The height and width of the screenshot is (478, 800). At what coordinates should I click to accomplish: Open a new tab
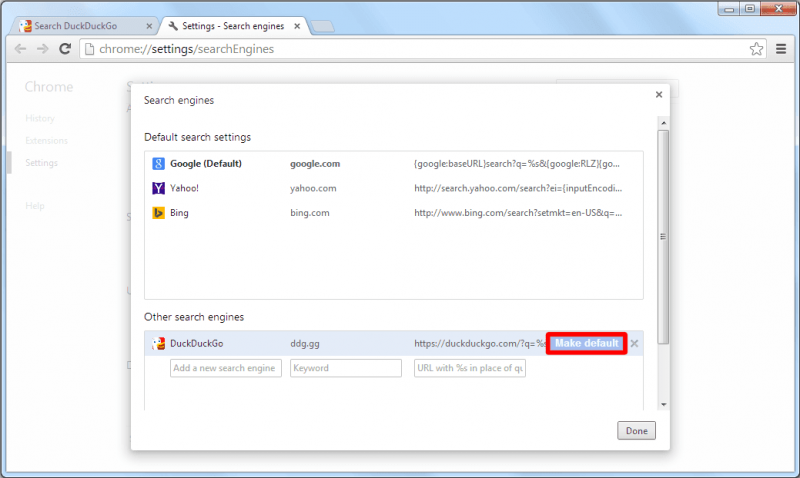(322, 27)
